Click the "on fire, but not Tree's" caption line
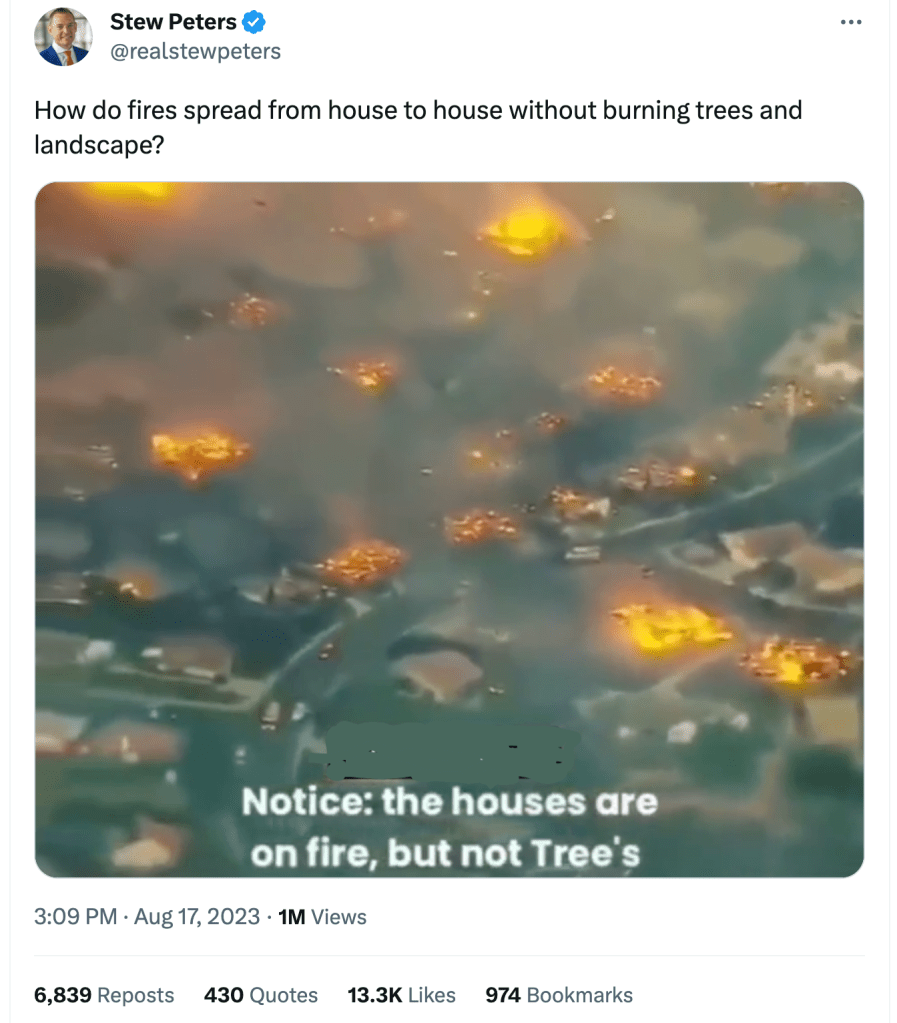 tap(445, 853)
